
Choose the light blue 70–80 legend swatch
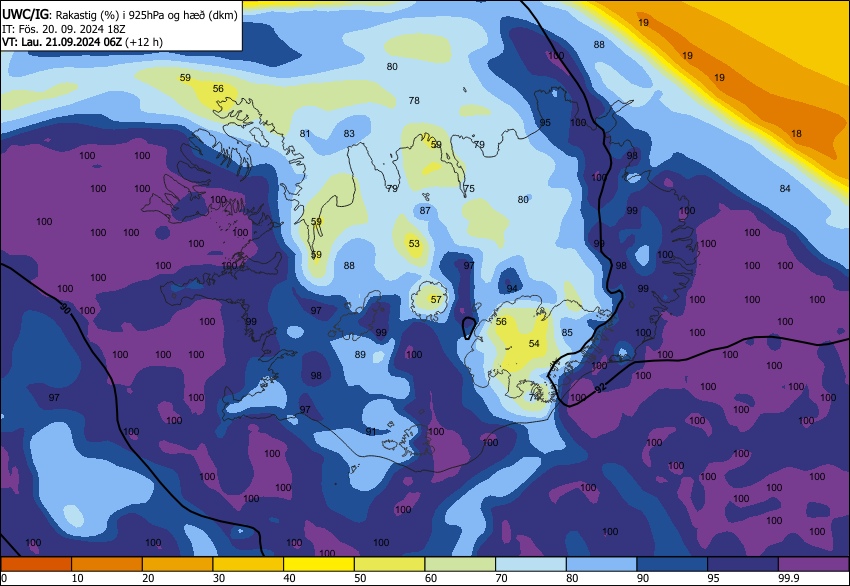point(531,564)
